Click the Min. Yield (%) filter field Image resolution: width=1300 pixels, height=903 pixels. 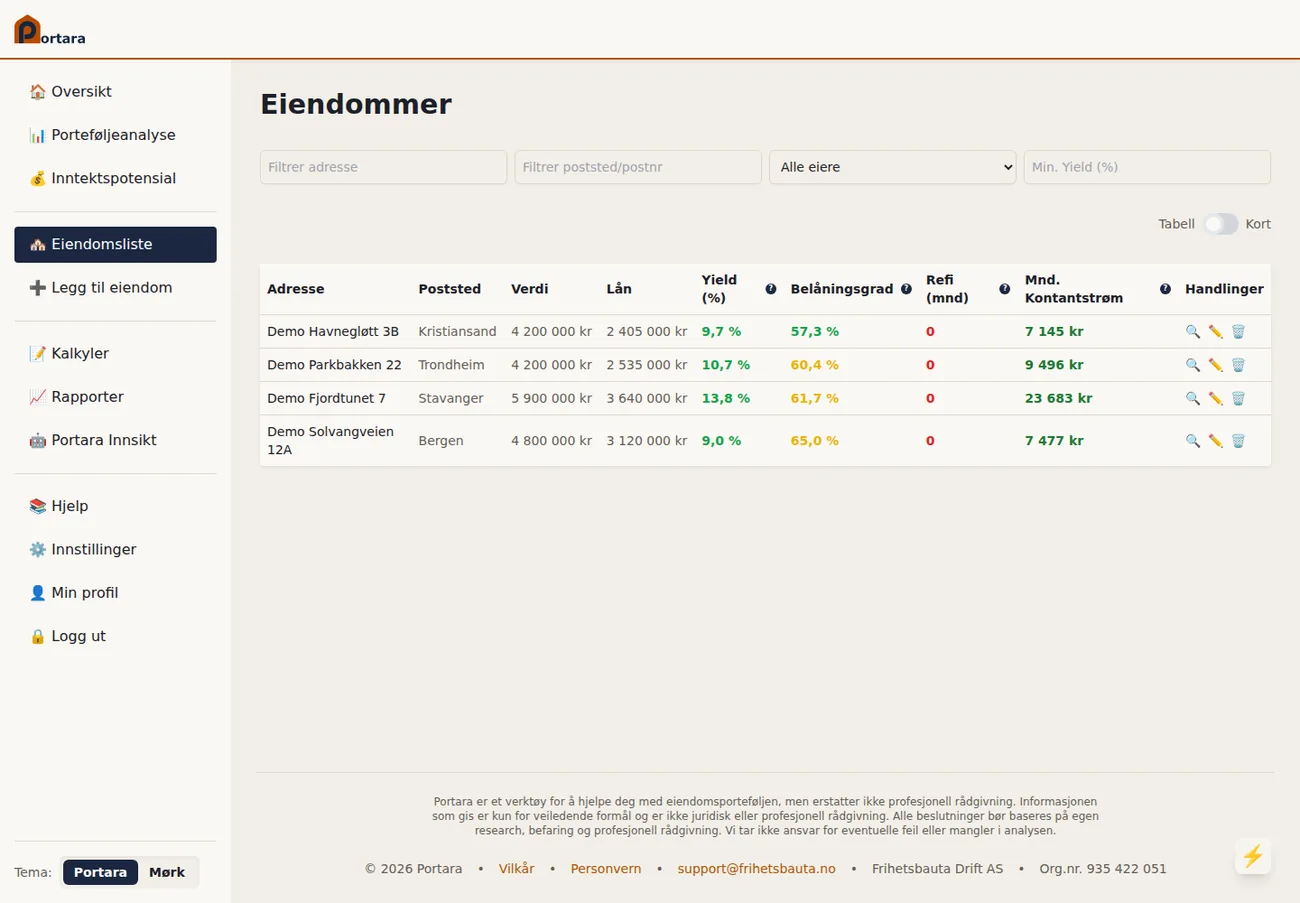[1147, 167]
